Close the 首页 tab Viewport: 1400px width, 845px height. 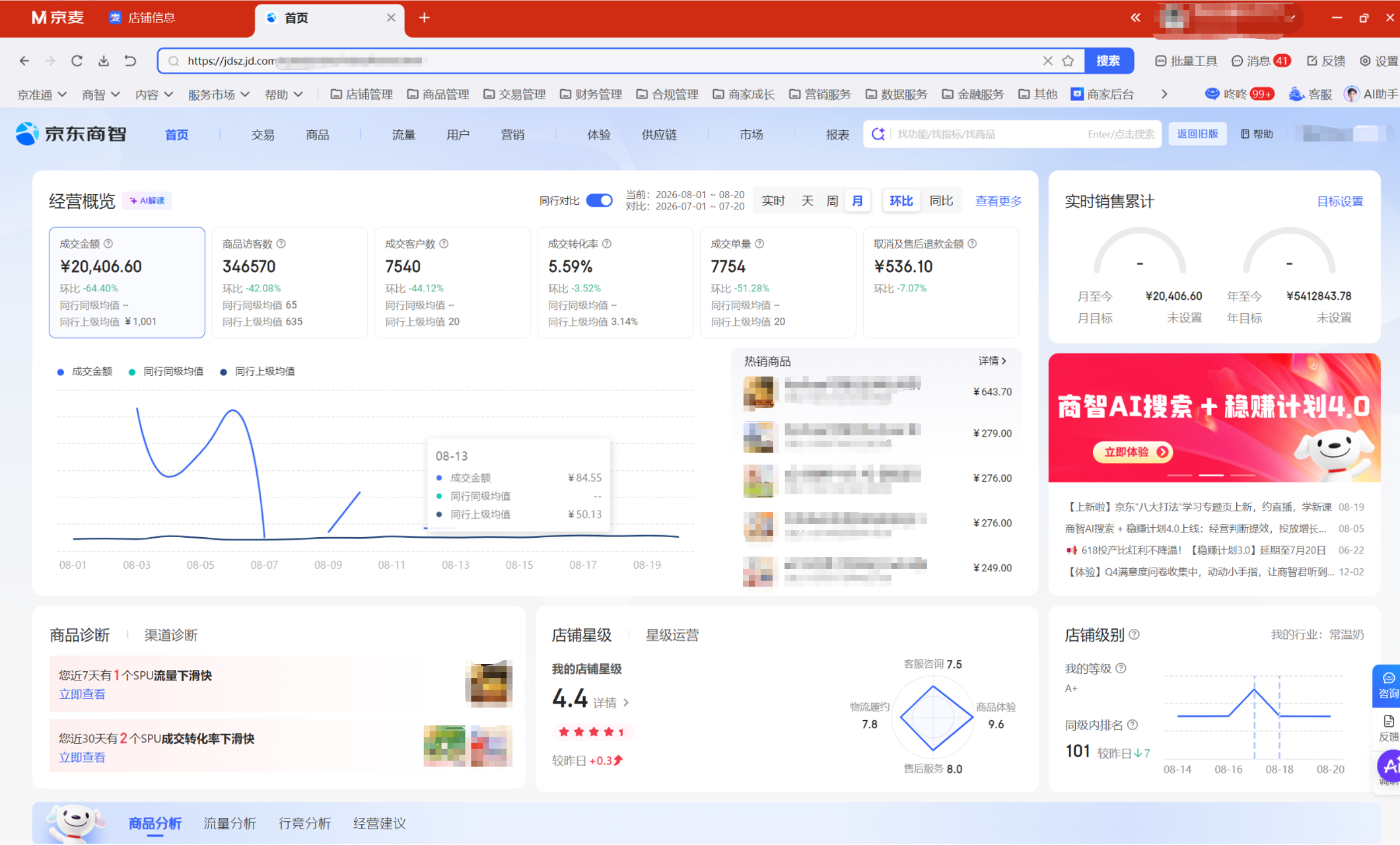tap(391, 18)
